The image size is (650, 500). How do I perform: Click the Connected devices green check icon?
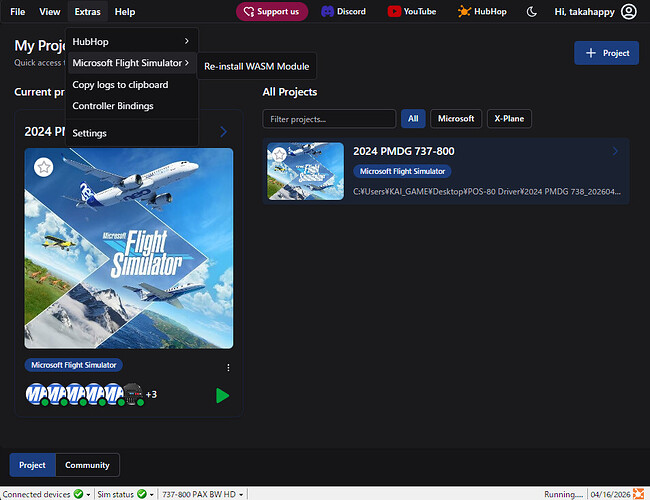click(78, 494)
